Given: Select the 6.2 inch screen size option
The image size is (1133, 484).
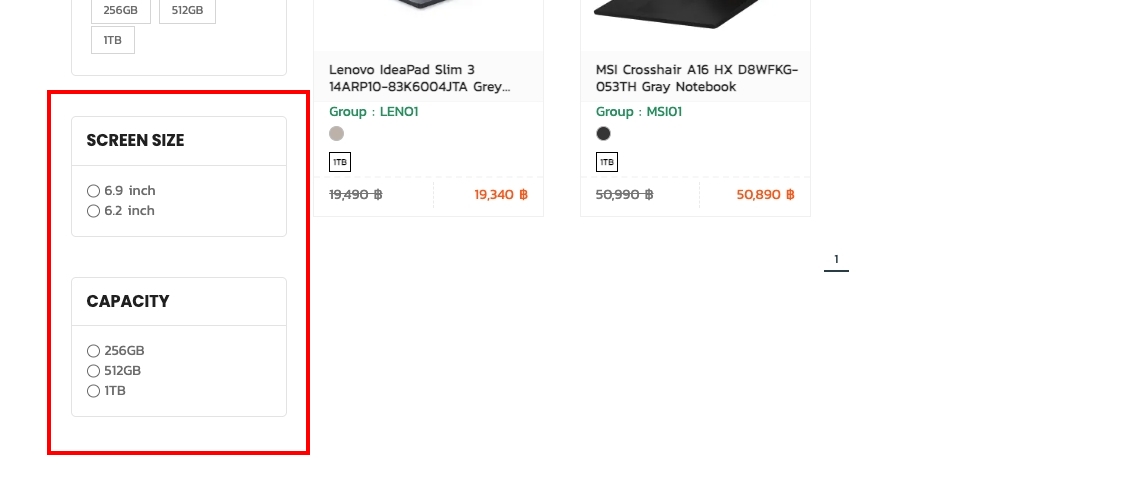Looking at the screenshot, I should [94, 211].
